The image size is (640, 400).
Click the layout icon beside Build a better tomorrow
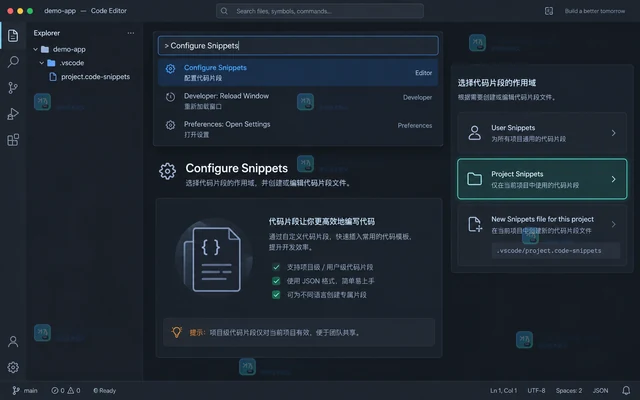(x=549, y=11)
